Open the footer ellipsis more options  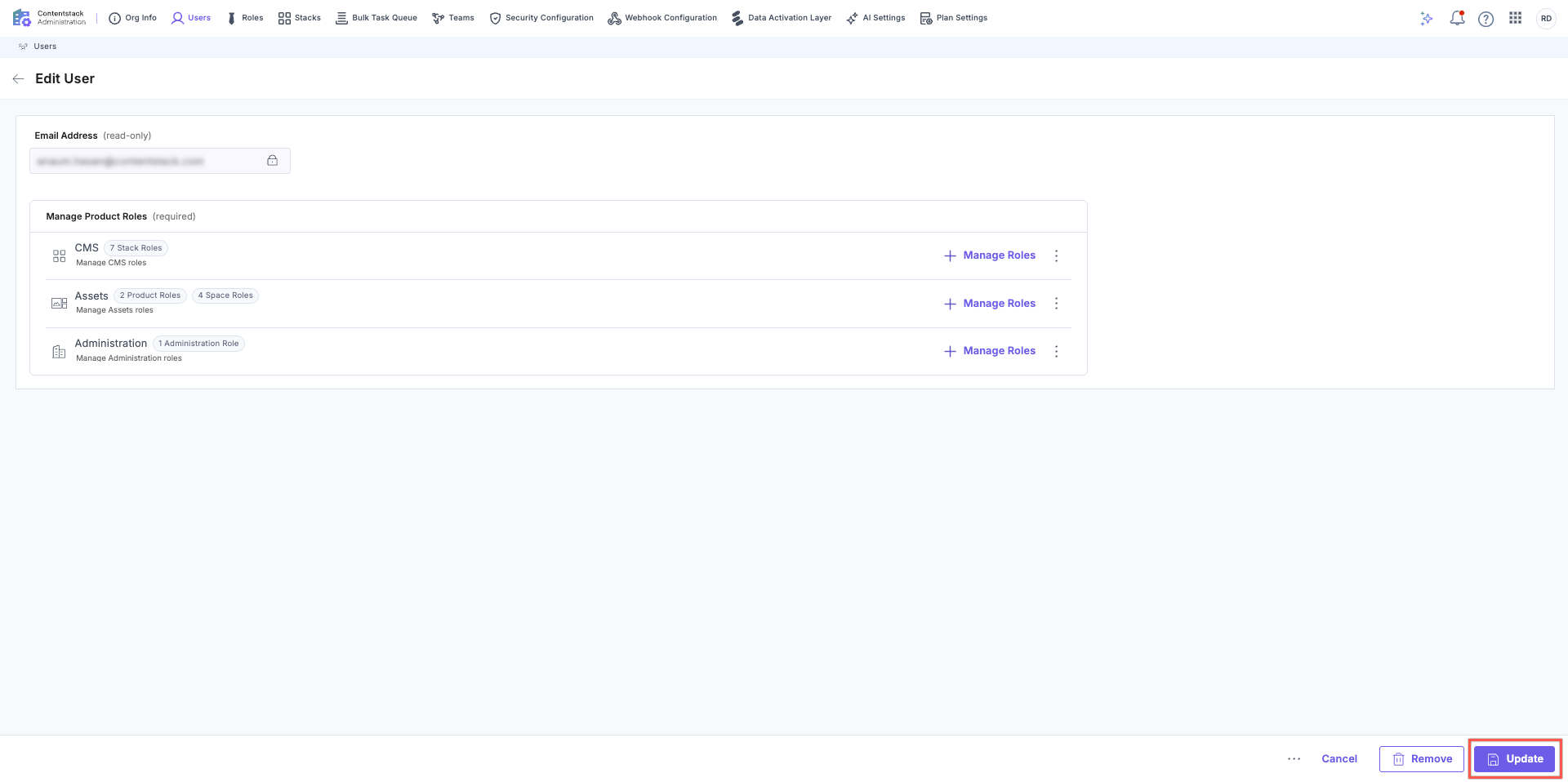pyautogui.click(x=1294, y=759)
